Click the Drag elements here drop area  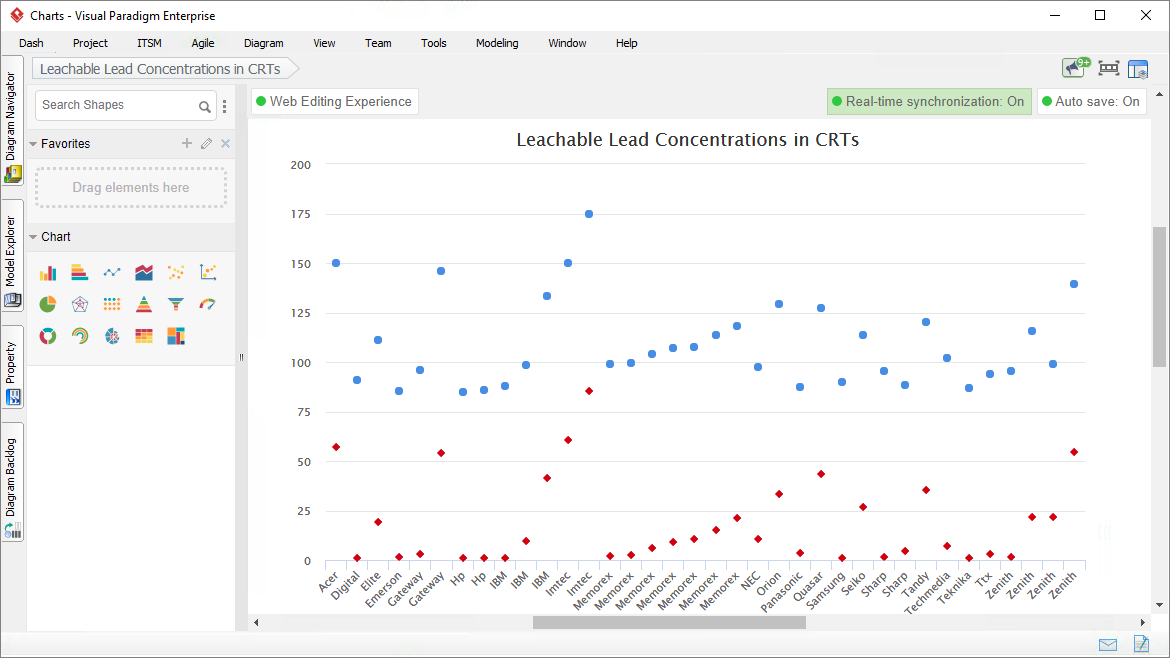tap(131, 187)
